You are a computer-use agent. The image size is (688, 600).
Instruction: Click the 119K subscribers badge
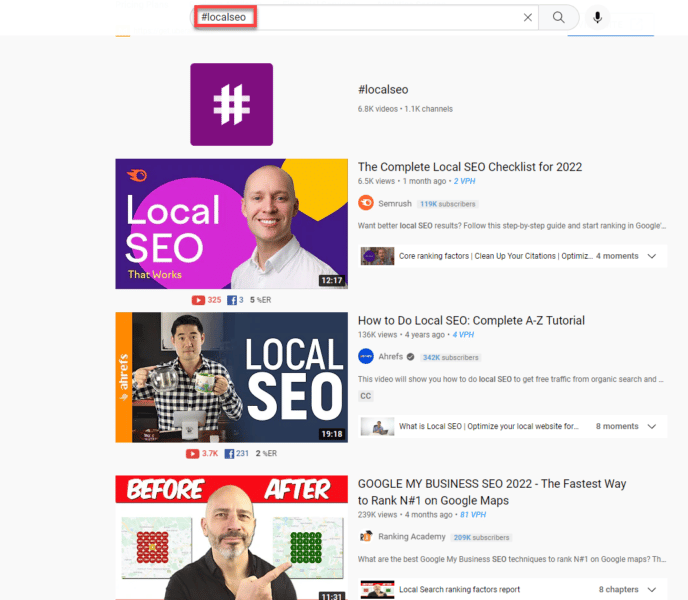pos(448,204)
